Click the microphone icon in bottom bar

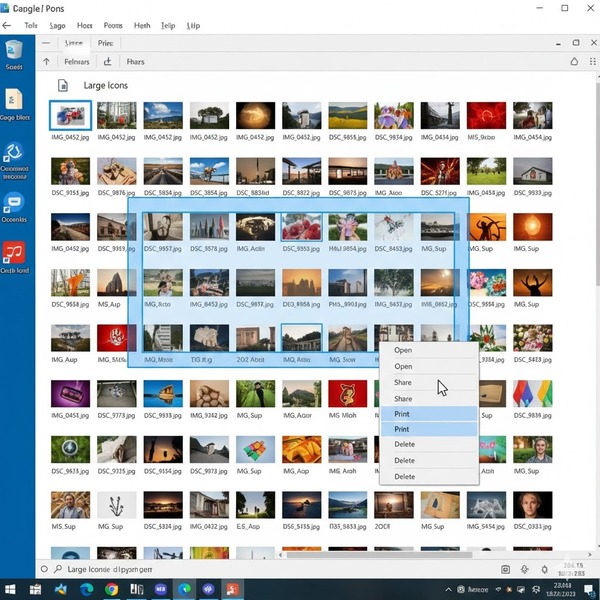pos(525,569)
